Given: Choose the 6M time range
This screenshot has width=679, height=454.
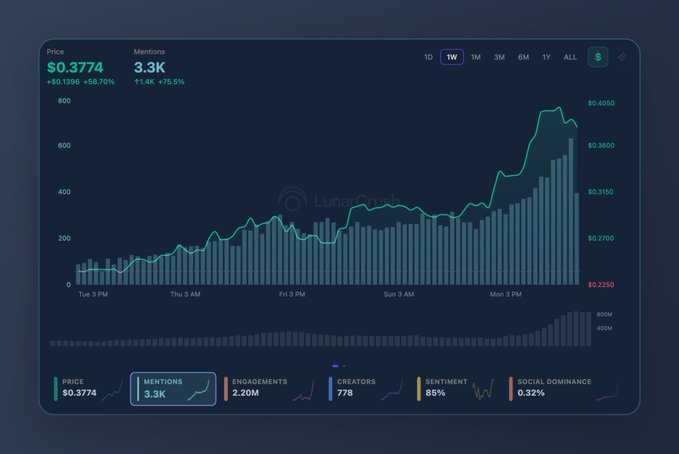Looking at the screenshot, I should point(523,57).
